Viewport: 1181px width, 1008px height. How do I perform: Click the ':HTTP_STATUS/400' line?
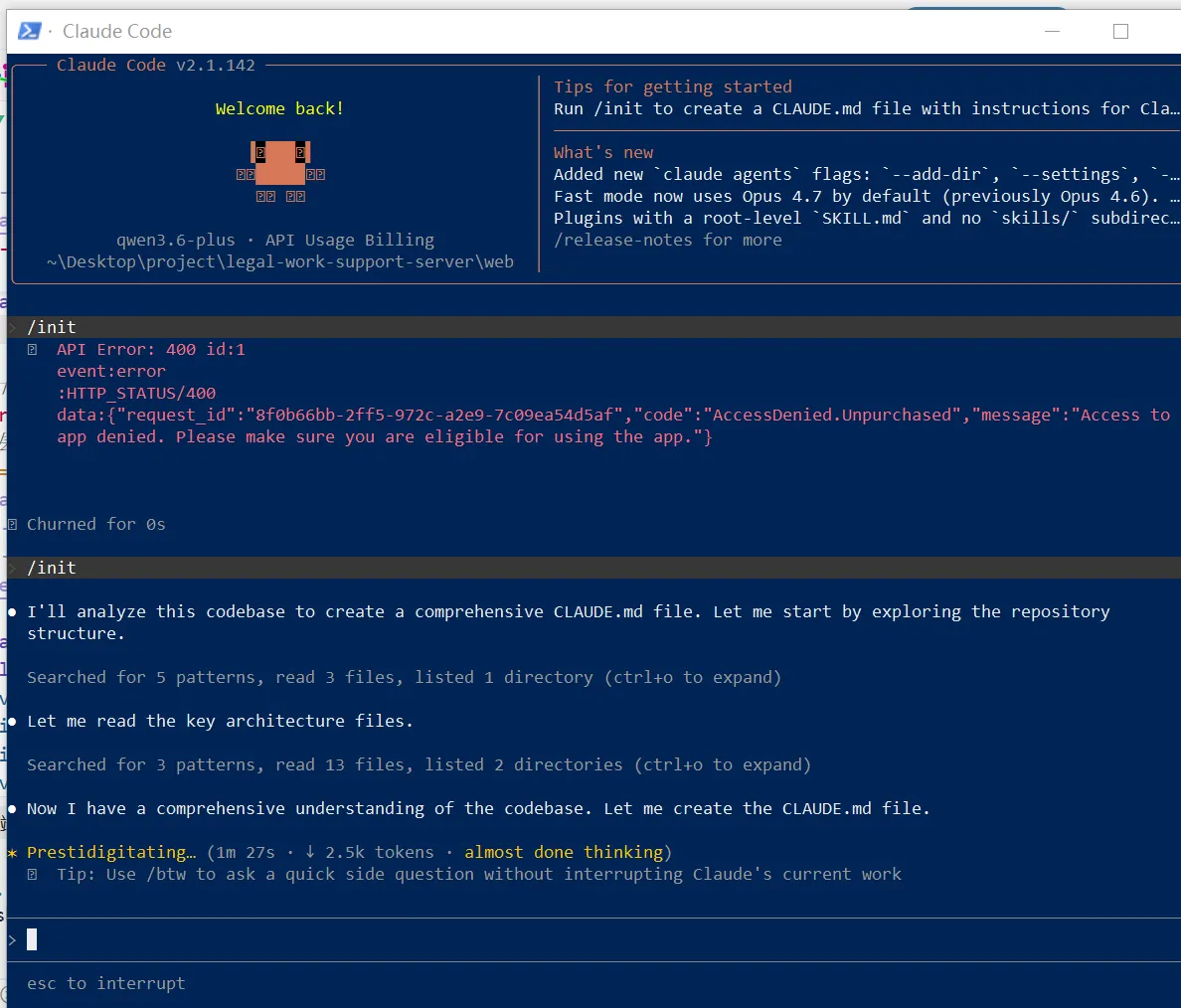(136, 393)
